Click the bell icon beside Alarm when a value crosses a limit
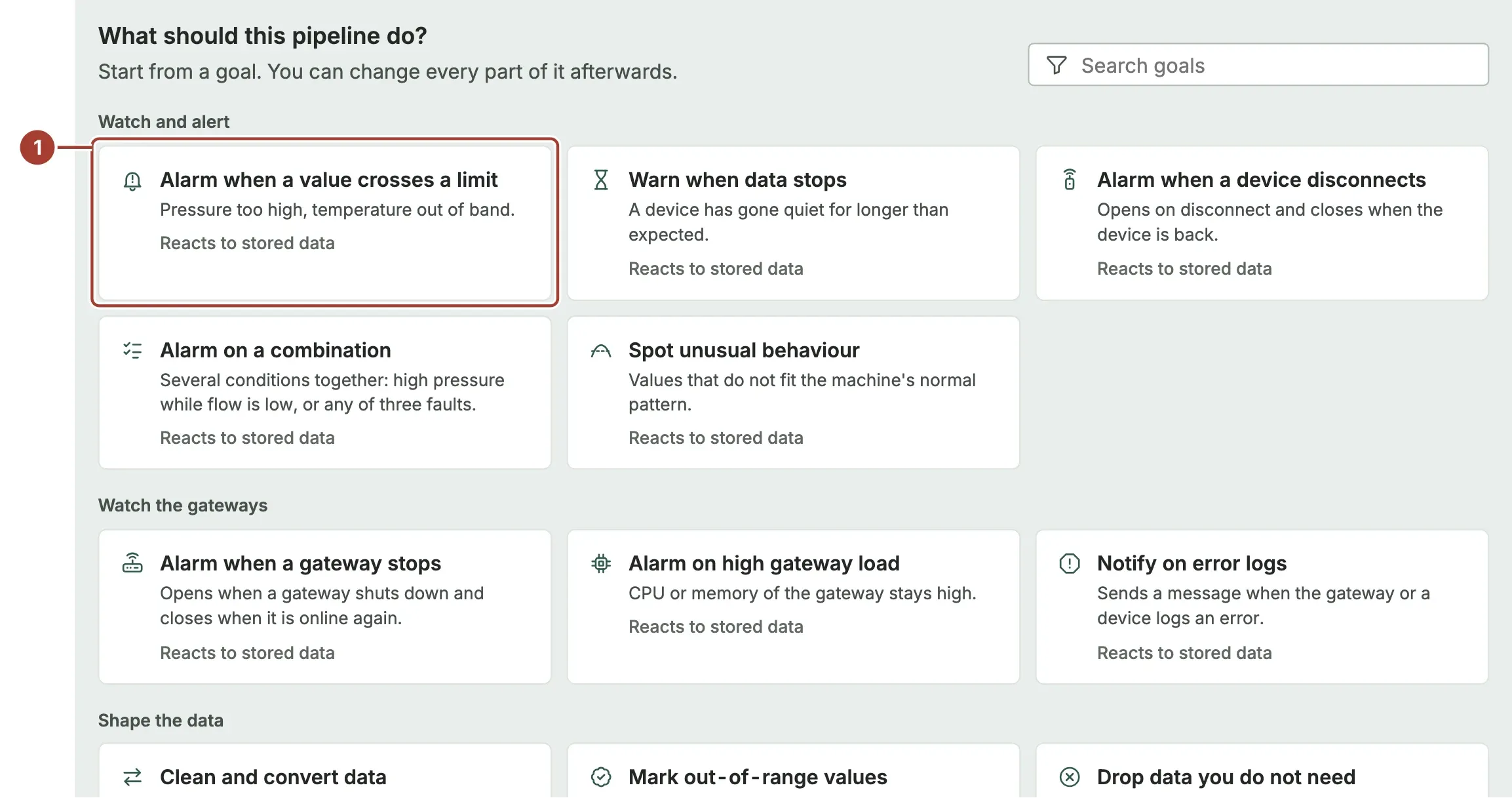1512x798 pixels. pyautogui.click(x=132, y=181)
